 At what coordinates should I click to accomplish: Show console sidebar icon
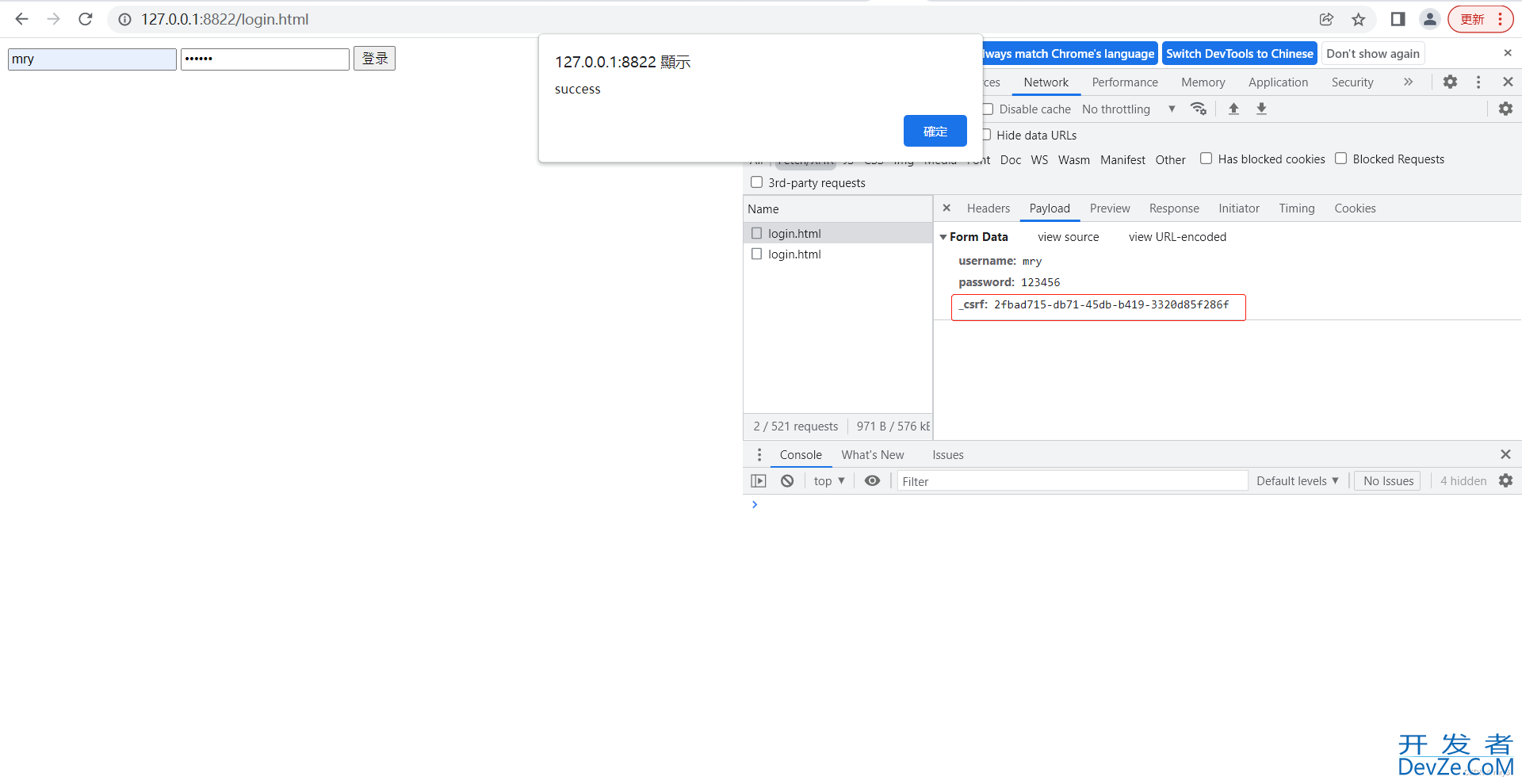[x=759, y=480]
